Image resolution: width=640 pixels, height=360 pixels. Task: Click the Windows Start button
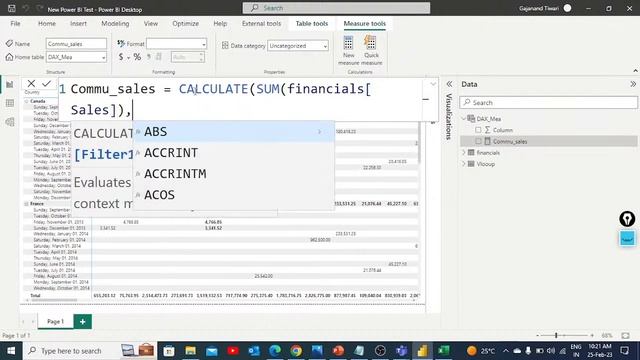coord(11,351)
